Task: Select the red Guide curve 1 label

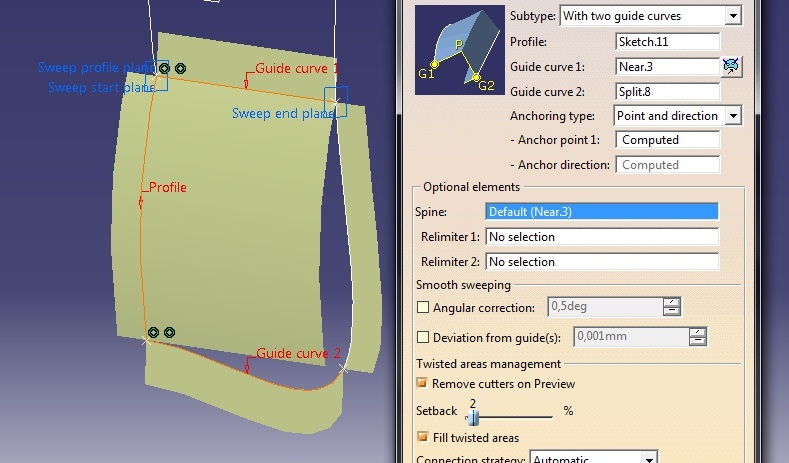Action: point(297,69)
